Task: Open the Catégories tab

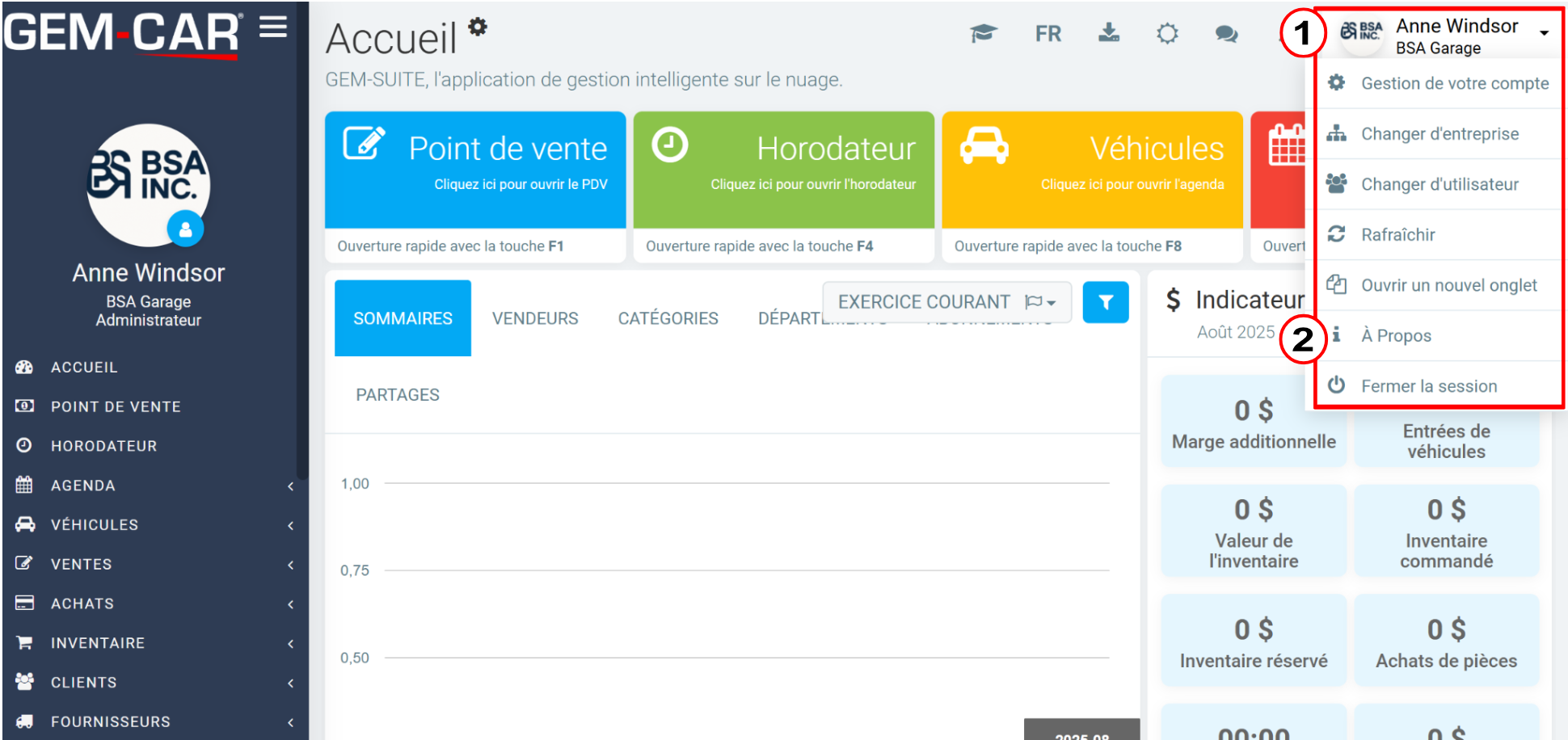Action: click(668, 318)
